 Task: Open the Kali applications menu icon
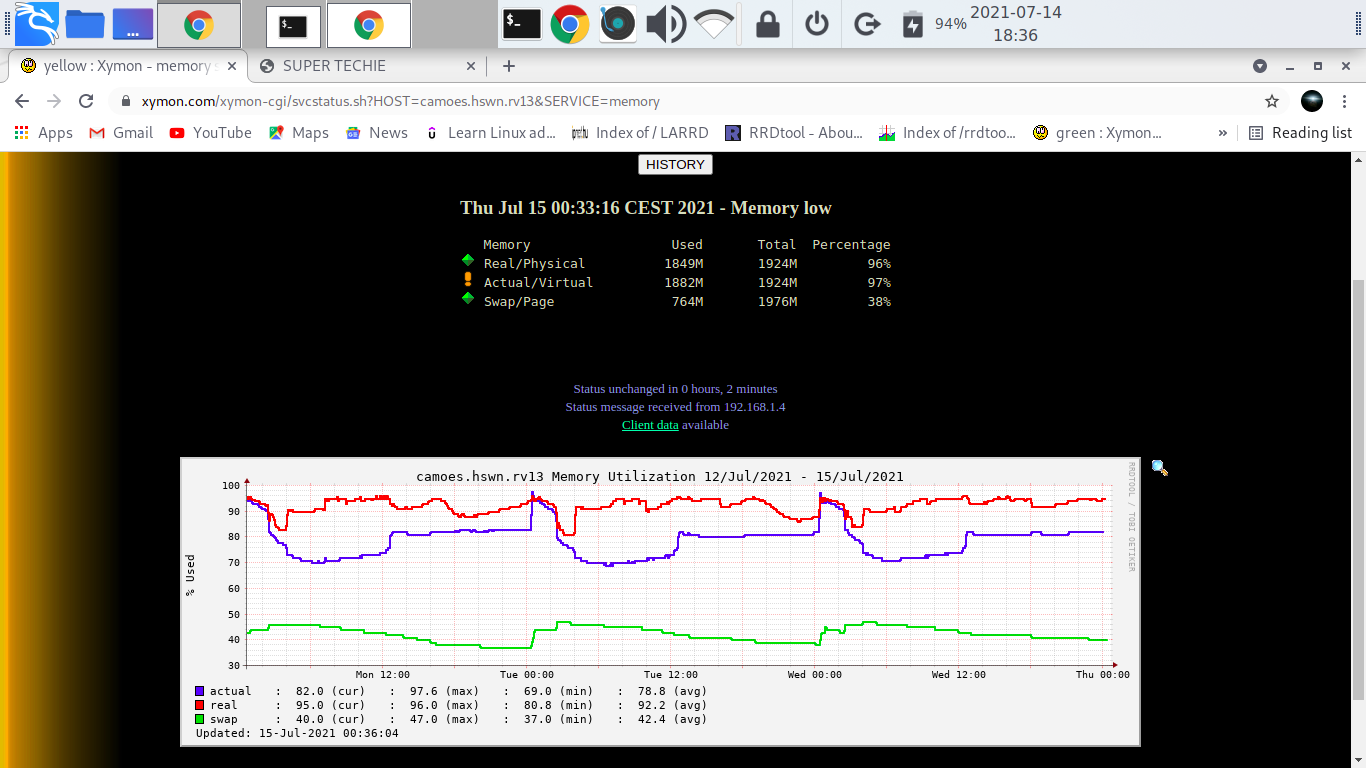click(x=36, y=24)
